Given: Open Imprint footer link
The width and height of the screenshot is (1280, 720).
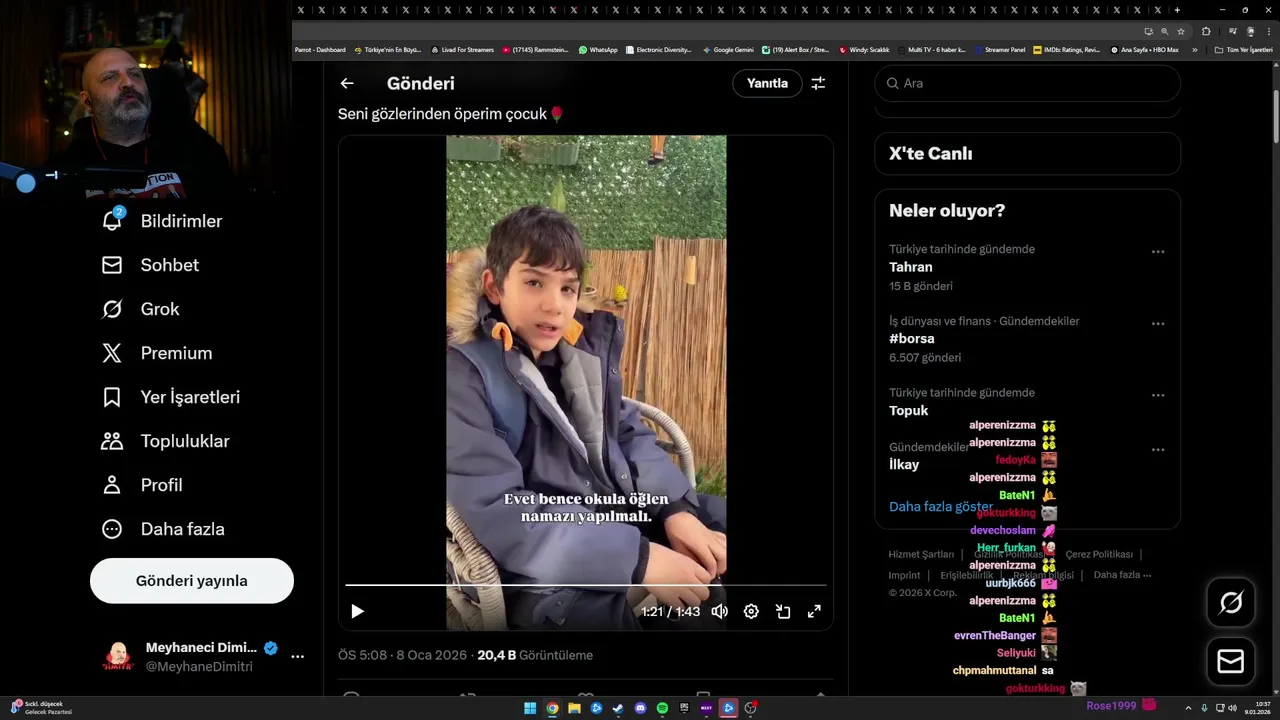Looking at the screenshot, I should coord(904,575).
